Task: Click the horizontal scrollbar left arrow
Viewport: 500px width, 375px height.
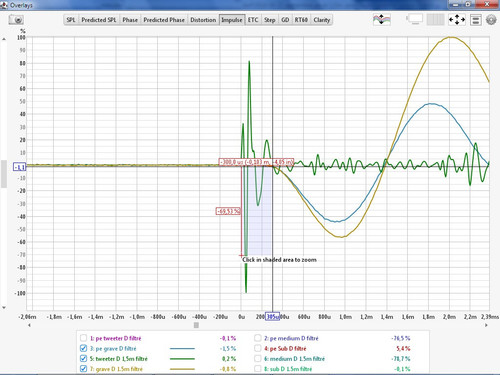Action: click(29, 325)
